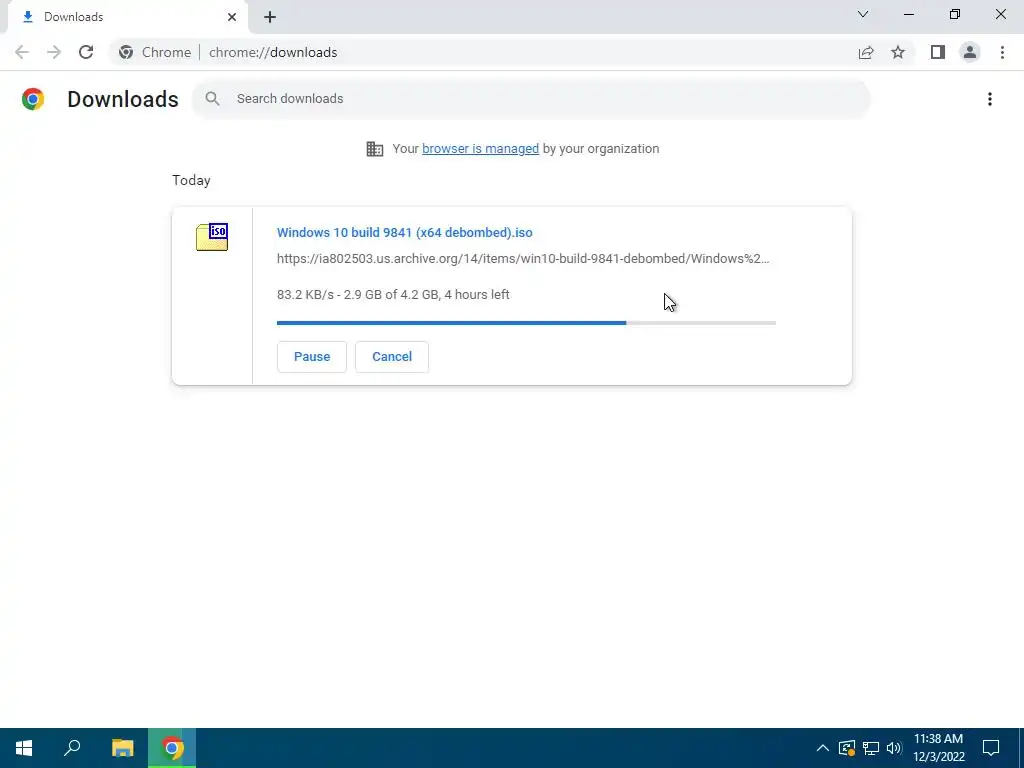Share this page icon in address bar

tap(866, 52)
